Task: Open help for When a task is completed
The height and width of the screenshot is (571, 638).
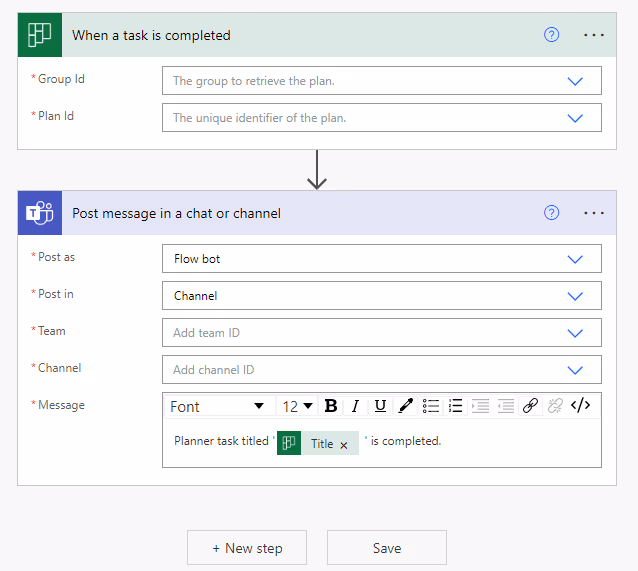Action: coord(551,35)
